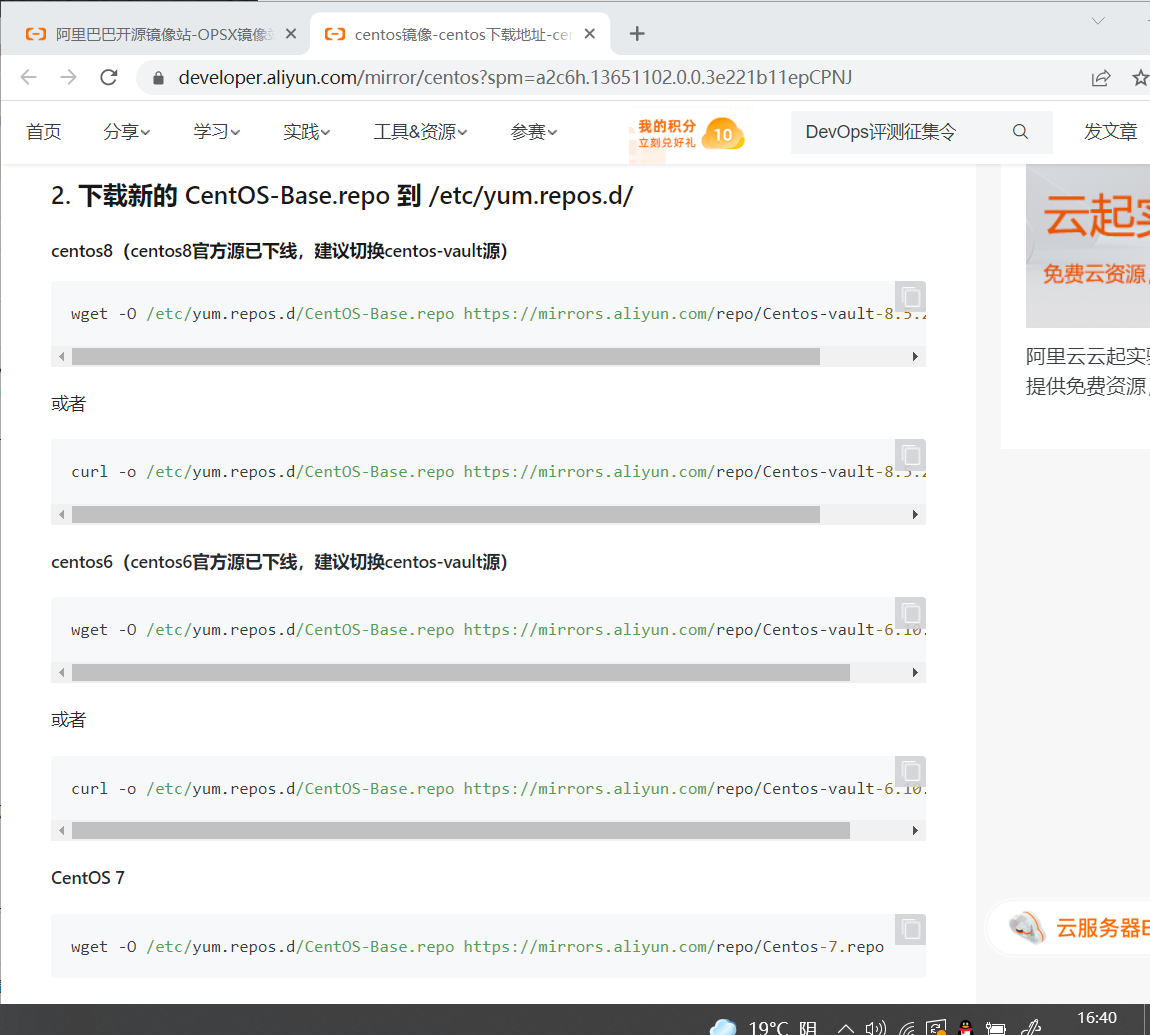Click the 云起实验室 banner image in sidebar
The image size is (1150, 1035).
(1088, 246)
